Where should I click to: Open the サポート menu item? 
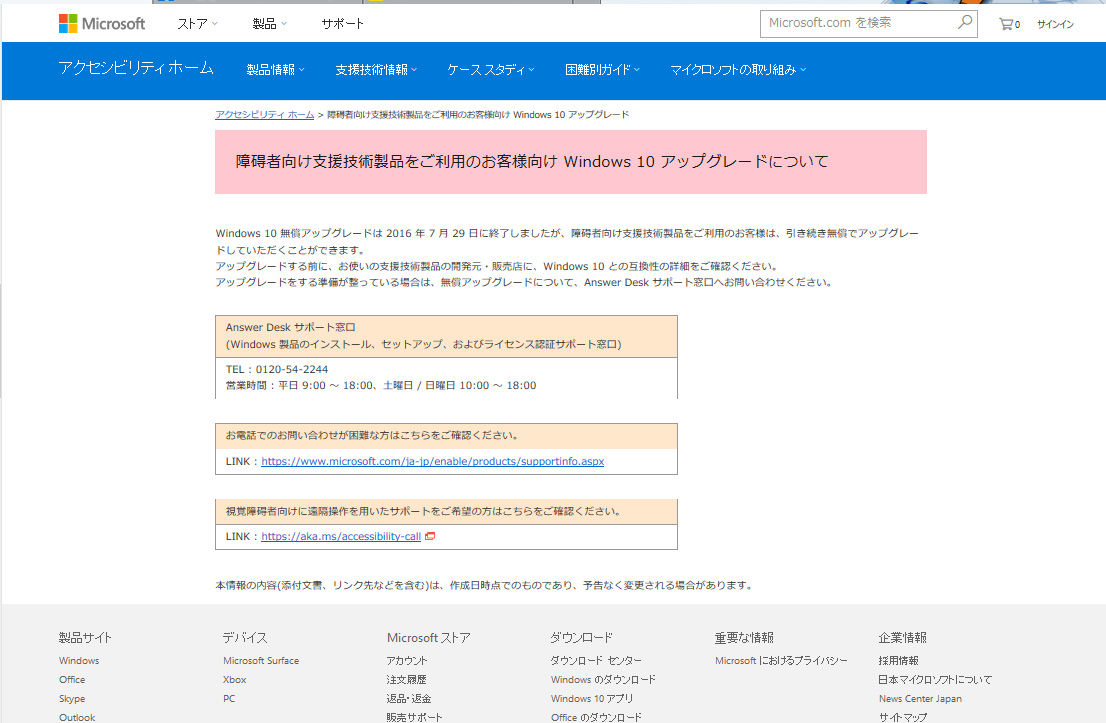point(342,24)
